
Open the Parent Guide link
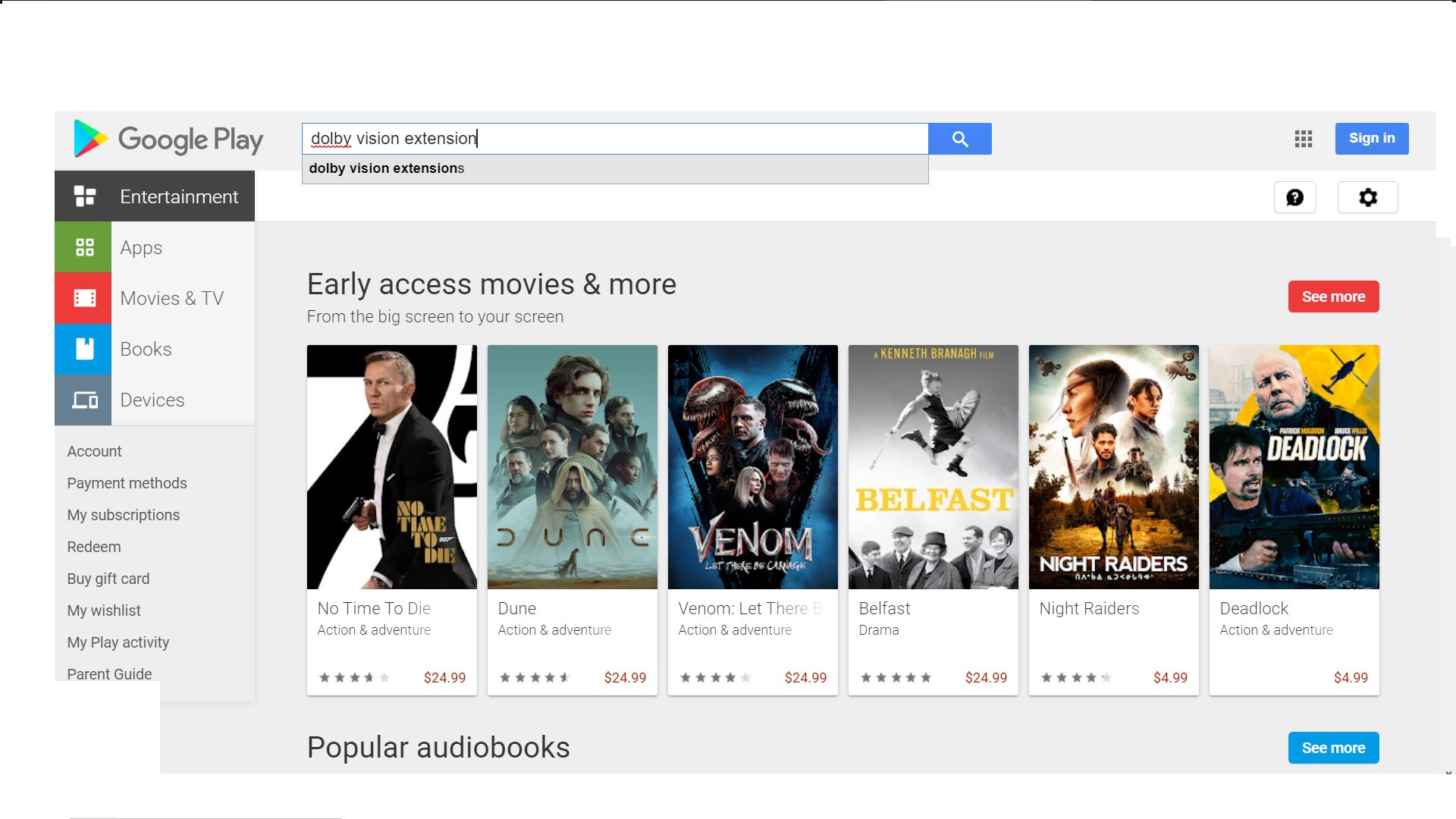[x=109, y=674]
